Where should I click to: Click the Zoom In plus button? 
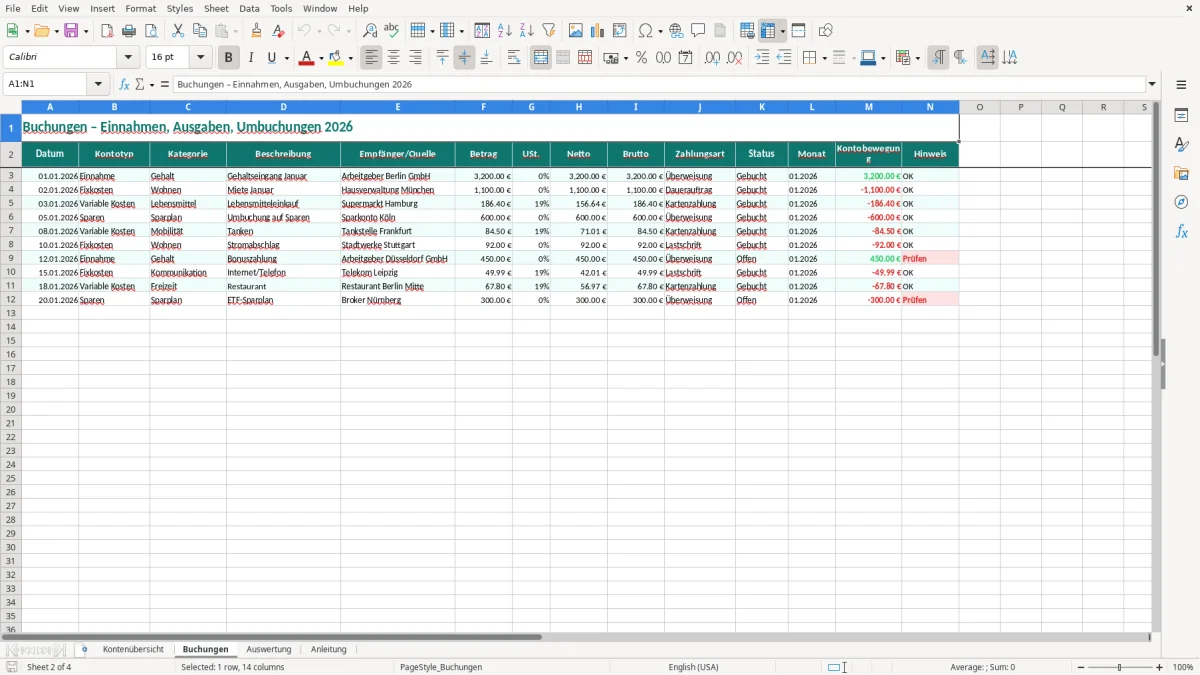[1160, 667]
